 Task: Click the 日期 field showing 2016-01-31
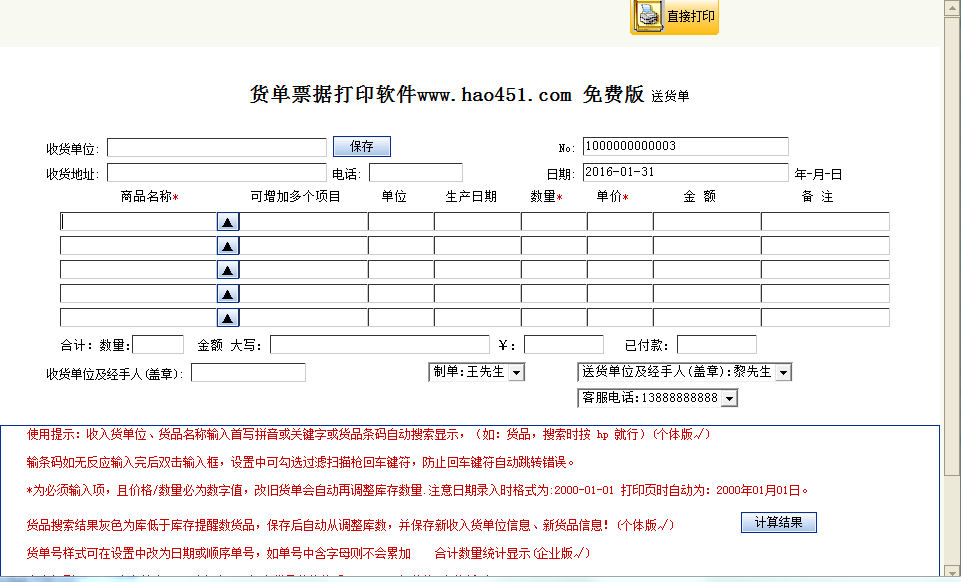685,172
